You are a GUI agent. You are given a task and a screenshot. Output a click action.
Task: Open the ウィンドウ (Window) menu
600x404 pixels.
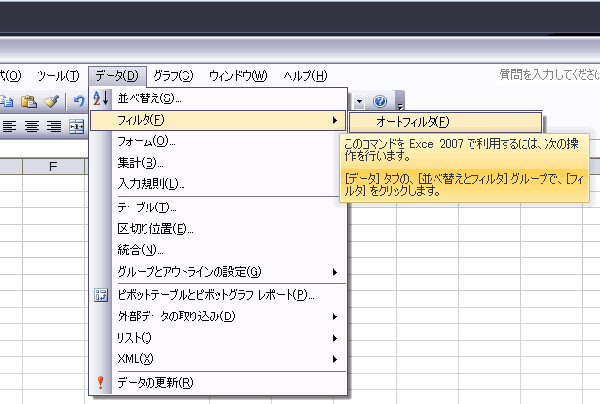238,75
